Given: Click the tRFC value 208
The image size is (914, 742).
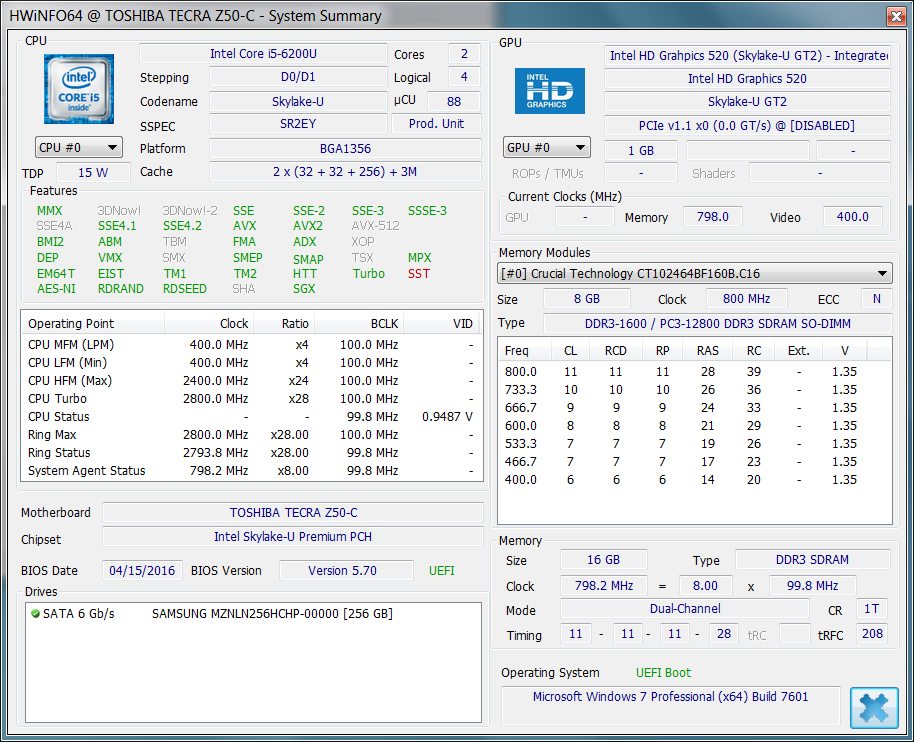Looking at the screenshot, I should click(x=871, y=634).
